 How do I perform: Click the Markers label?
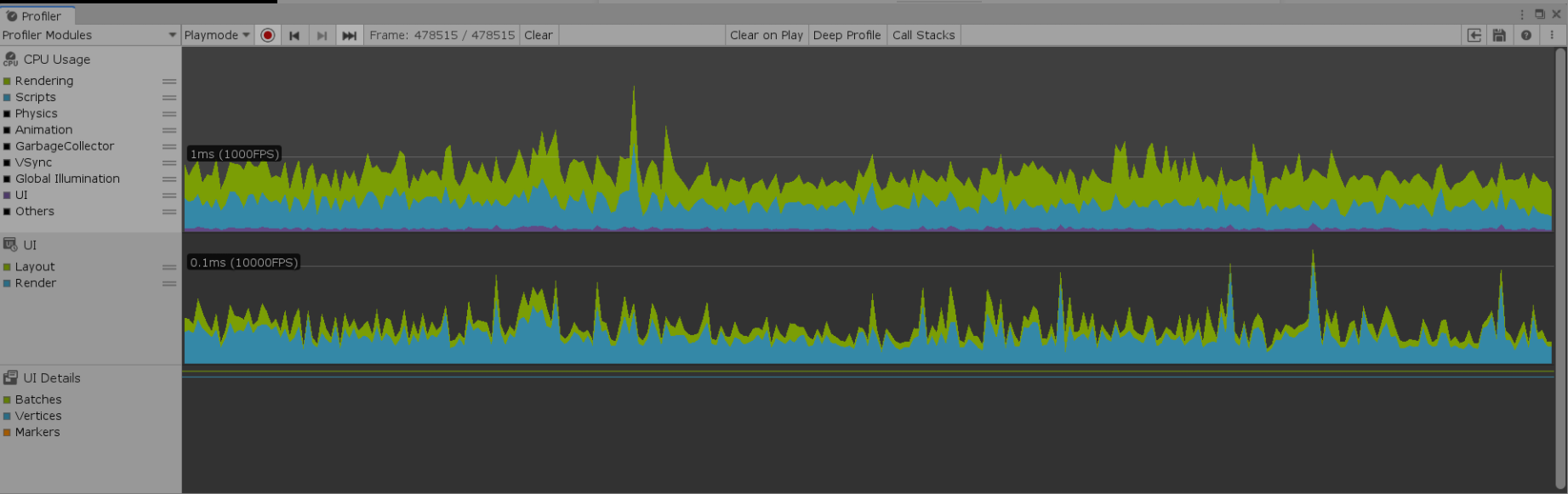[37, 432]
